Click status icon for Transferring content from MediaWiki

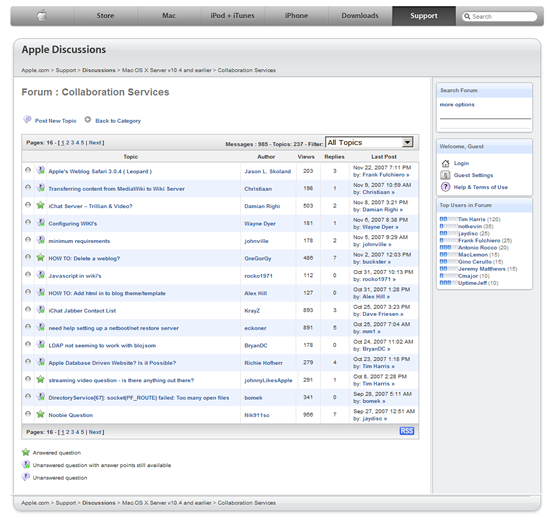click(41, 188)
